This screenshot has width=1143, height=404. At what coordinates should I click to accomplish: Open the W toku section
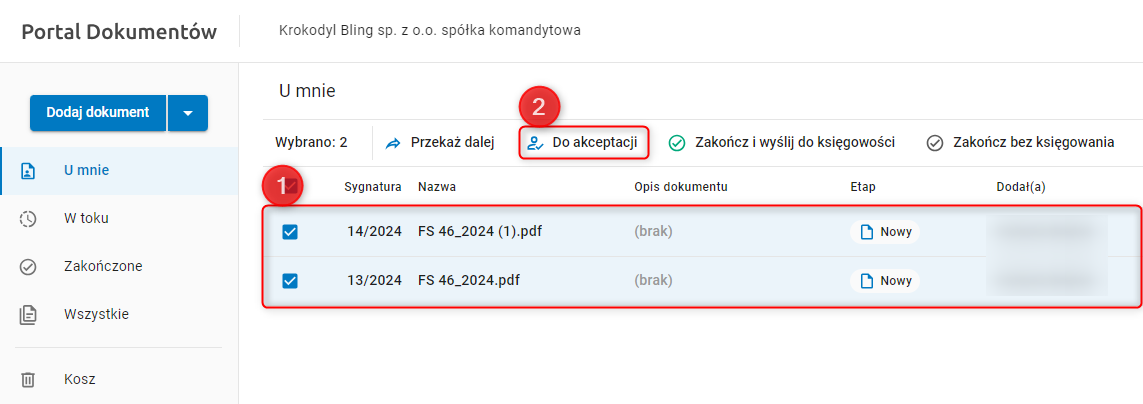[x=86, y=219]
